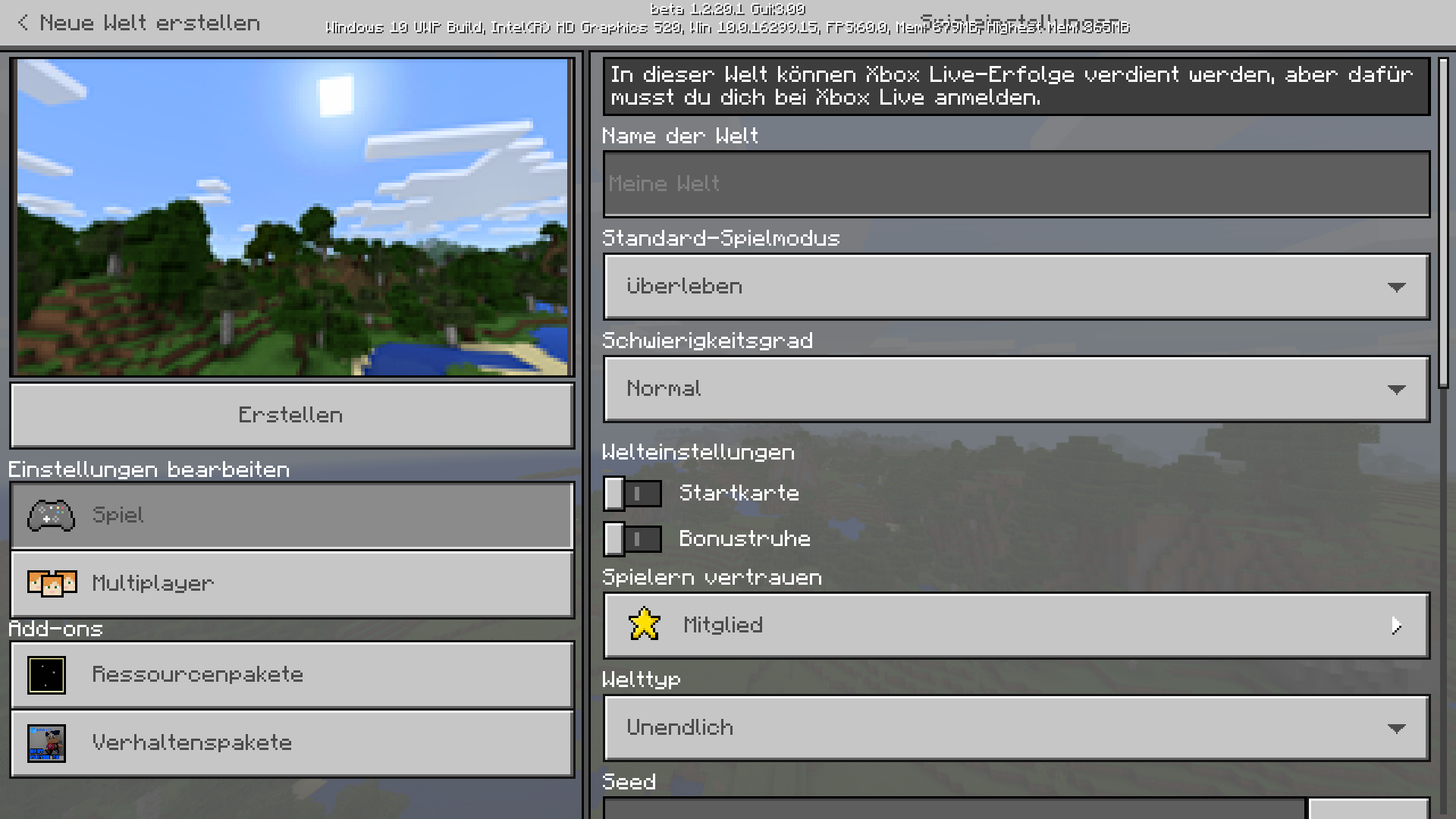Click the Neue Welt erstellen title
This screenshot has height=819, width=1456.
click(150, 23)
